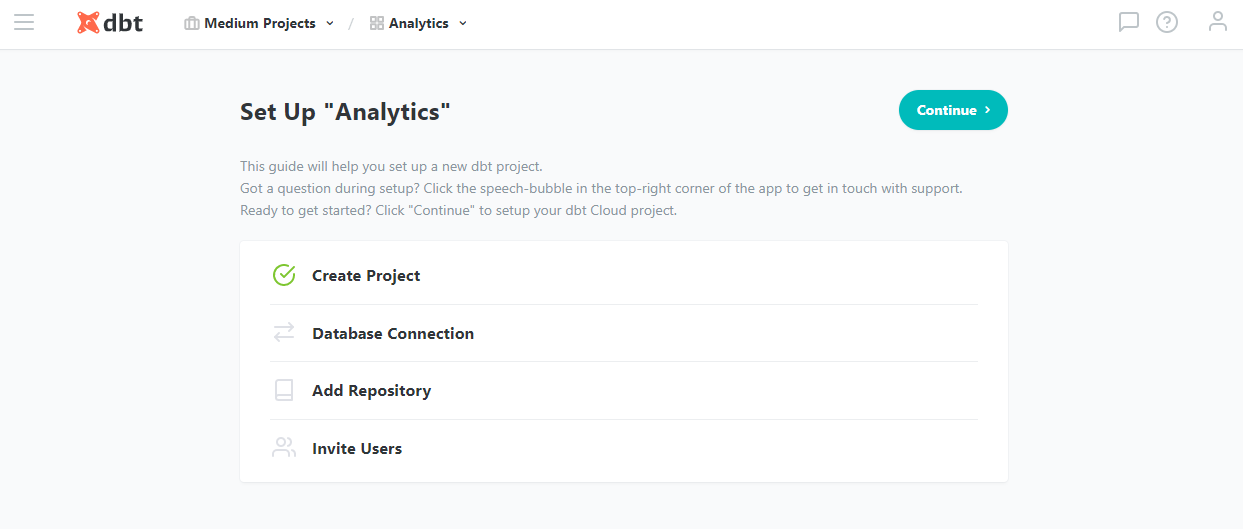Click the green Create Project checkmark icon

coord(284,275)
